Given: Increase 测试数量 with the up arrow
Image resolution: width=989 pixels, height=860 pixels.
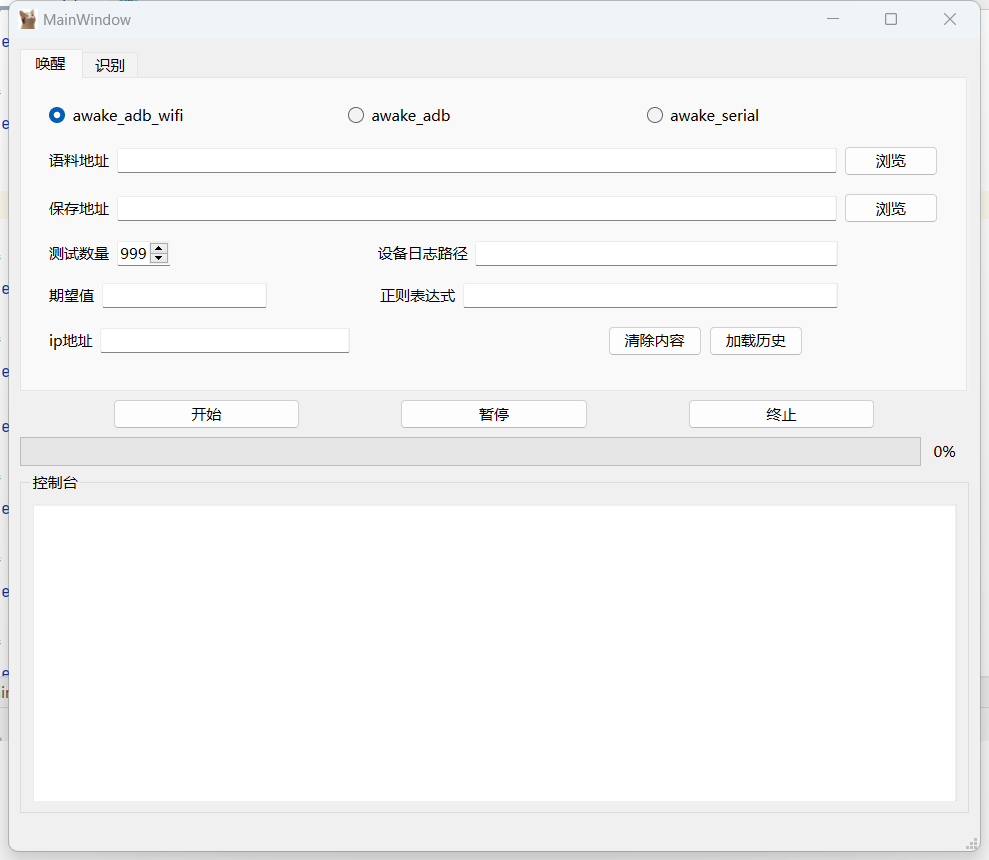Looking at the screenshot, I should point(159,249).
